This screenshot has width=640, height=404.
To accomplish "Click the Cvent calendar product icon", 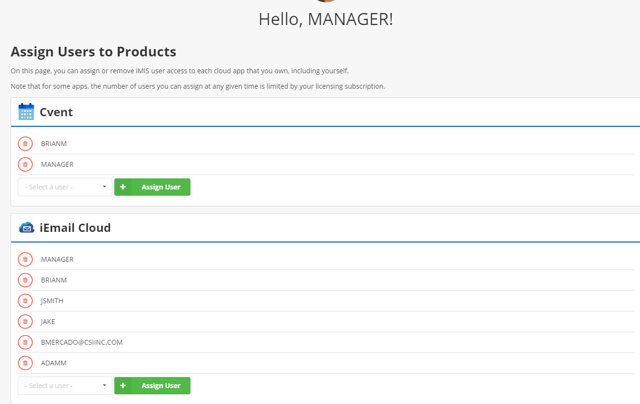I will pyautogui.click(x=26, y=112).
